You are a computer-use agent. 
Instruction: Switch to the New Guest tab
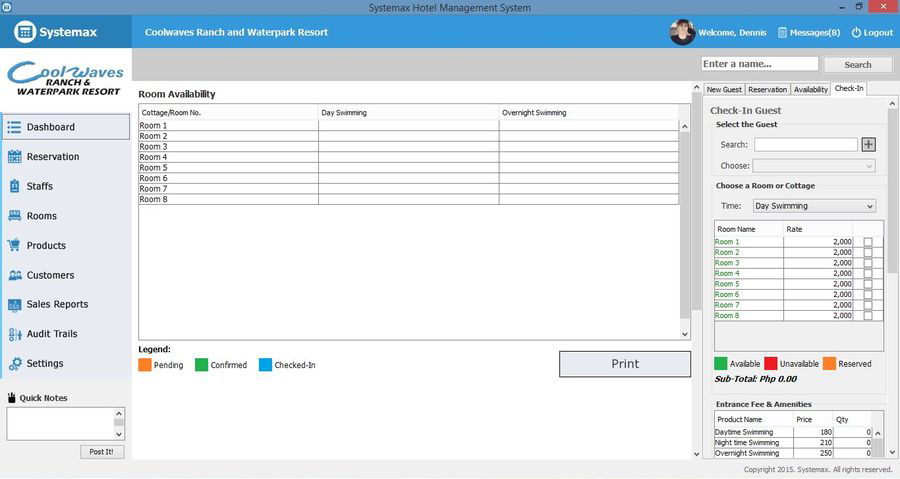tap(724, 90)
